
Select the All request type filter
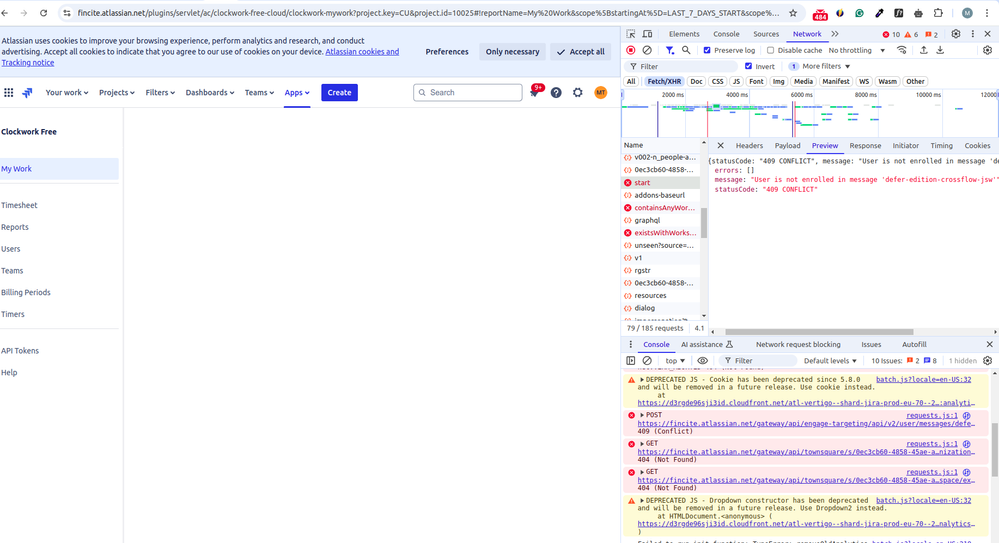coord(631,82)
